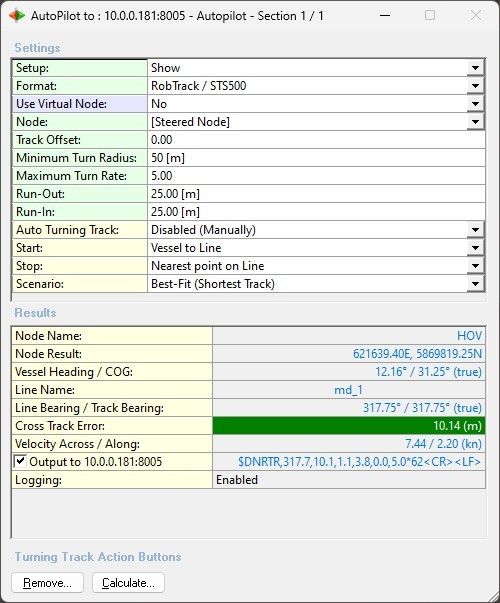Click the green Cross Track Error value bar
The height and width of the screenshot is (603, 500).
click(349, 426)
